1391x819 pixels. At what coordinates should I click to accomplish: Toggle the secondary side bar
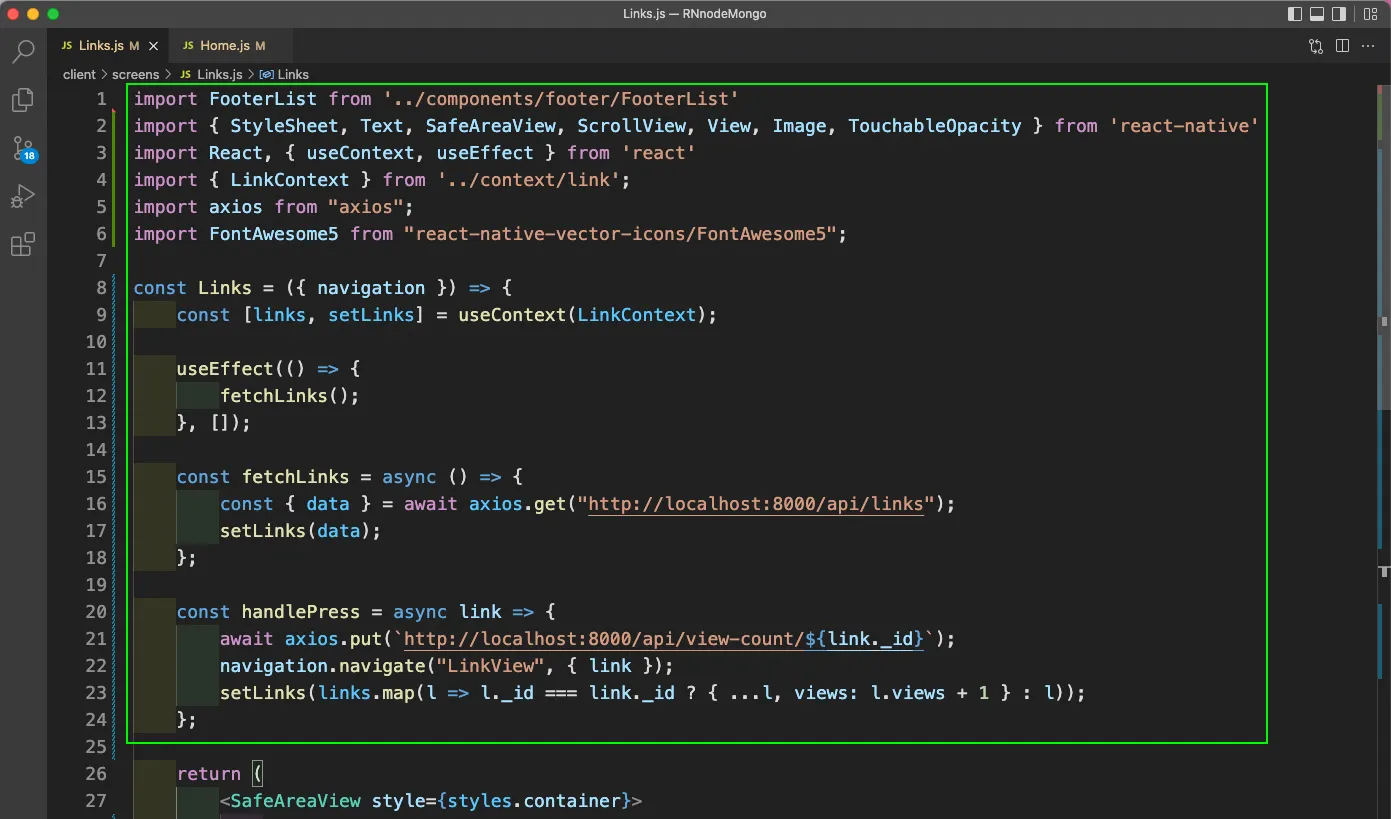pos(1340,14)
